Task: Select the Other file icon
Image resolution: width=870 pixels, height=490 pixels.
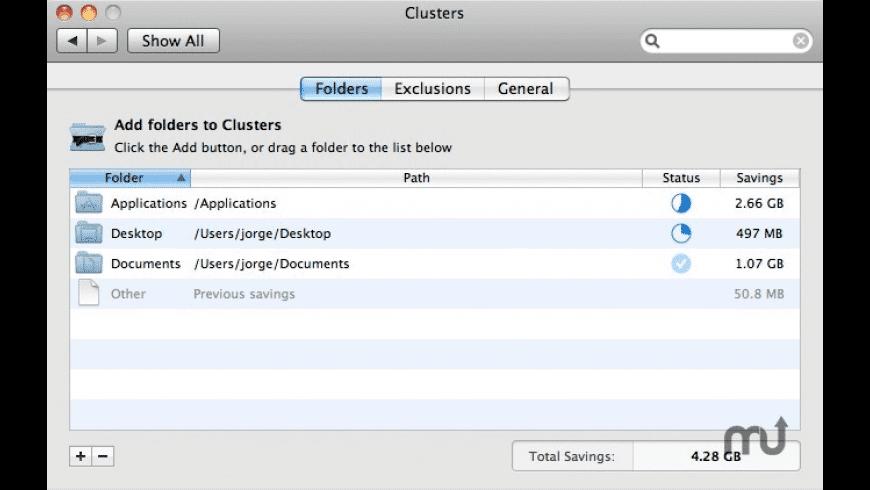Action: click(88, 292)
